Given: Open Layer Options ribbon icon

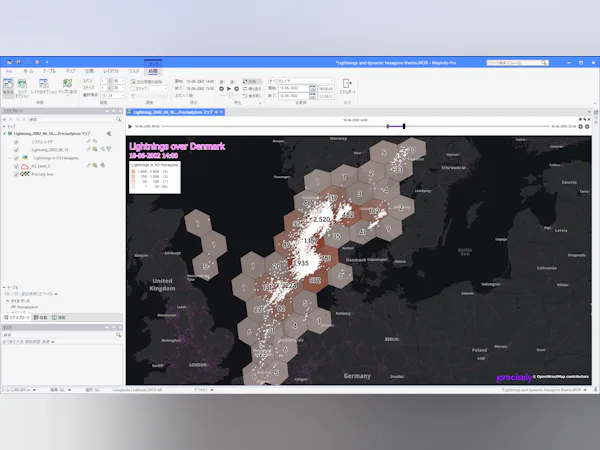Looking at the screenshot, I should pyautogui.click(x=44, y=86).
